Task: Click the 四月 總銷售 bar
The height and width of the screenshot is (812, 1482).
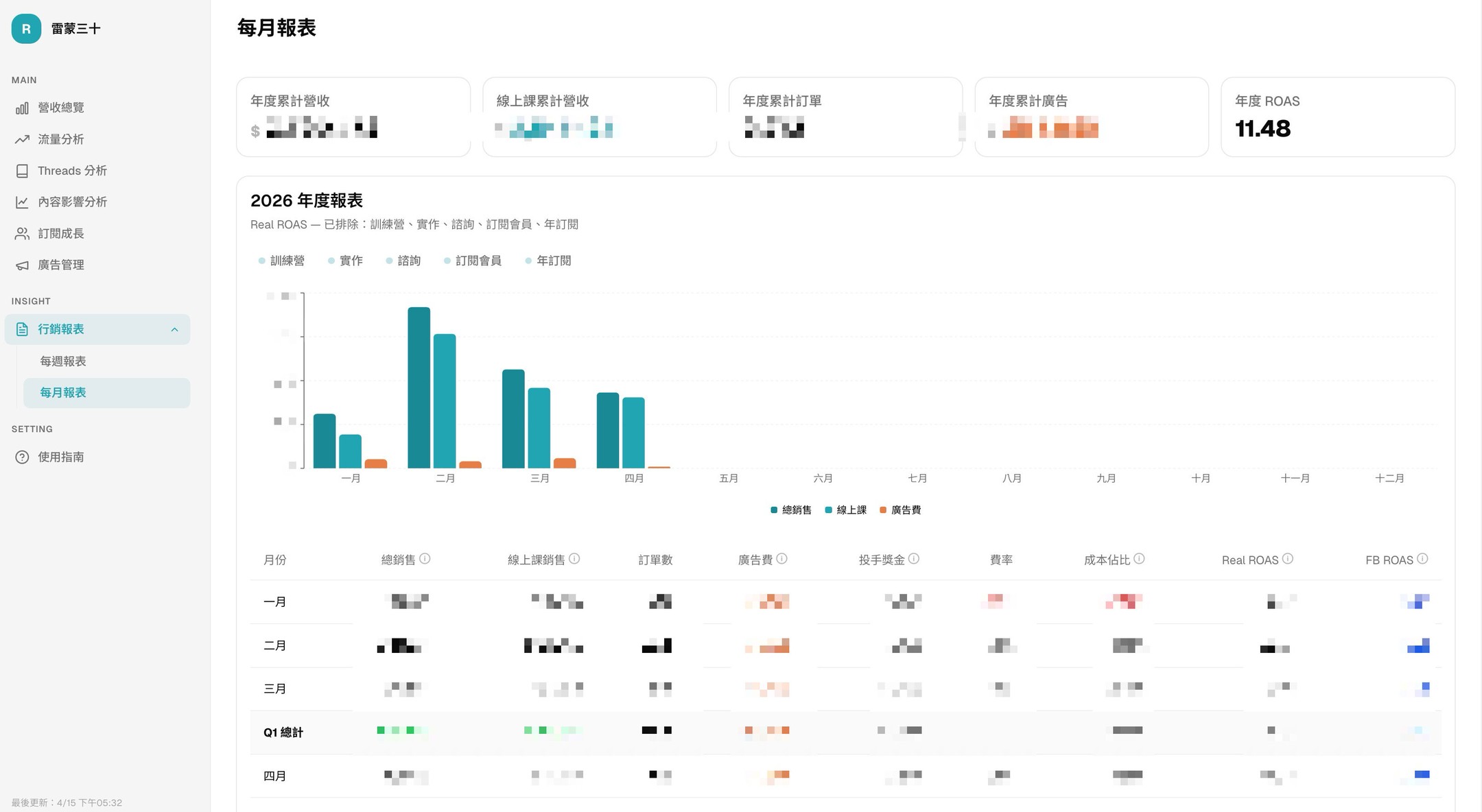Action: tap(608, 431)
